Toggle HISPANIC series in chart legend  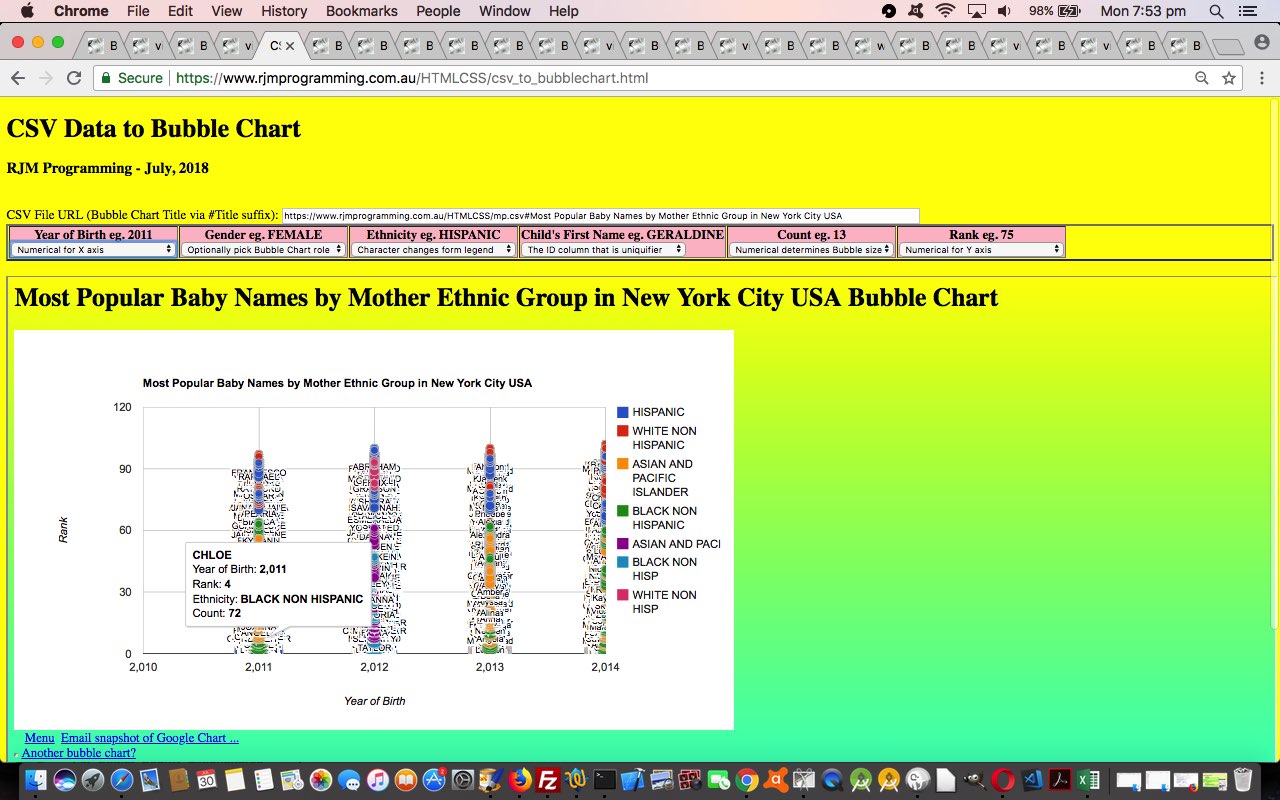coord(657,412)
